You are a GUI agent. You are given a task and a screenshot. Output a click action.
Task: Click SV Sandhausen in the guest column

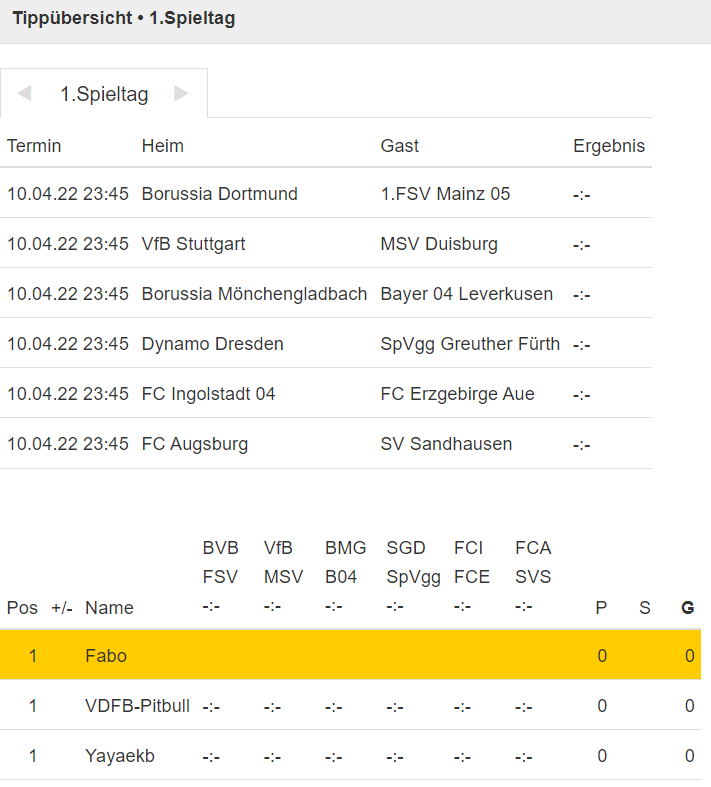pos(446,444)
